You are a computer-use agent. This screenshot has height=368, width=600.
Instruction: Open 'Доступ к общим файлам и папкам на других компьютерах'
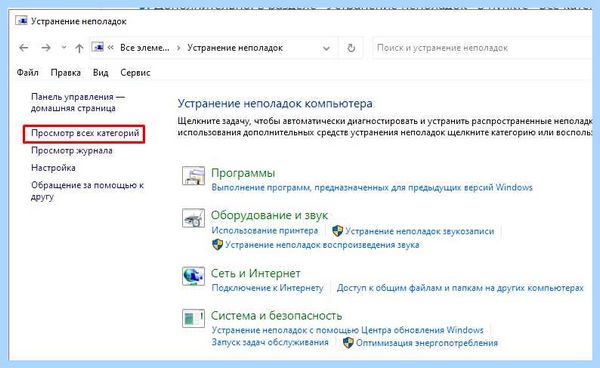tap(460, 288)
